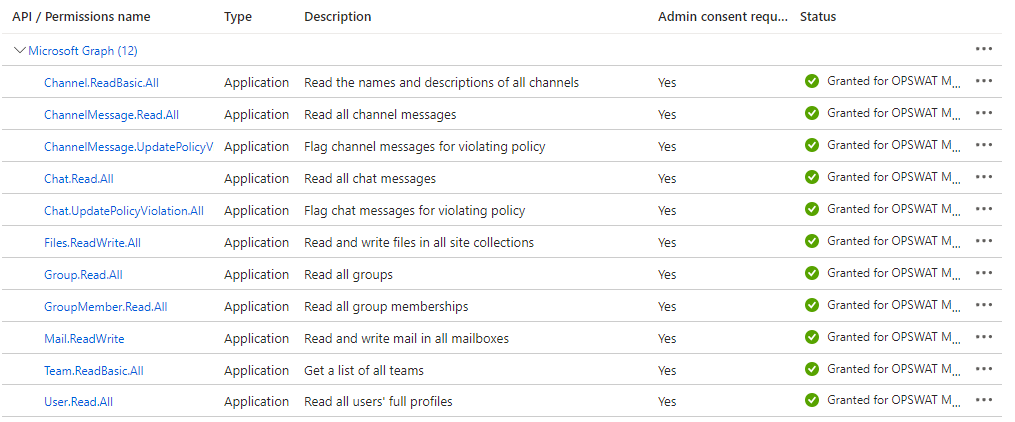Open ellipsis menu for Files.ReadWrite.All row
The image size is (1015, 422).
(x=983, y=241)
